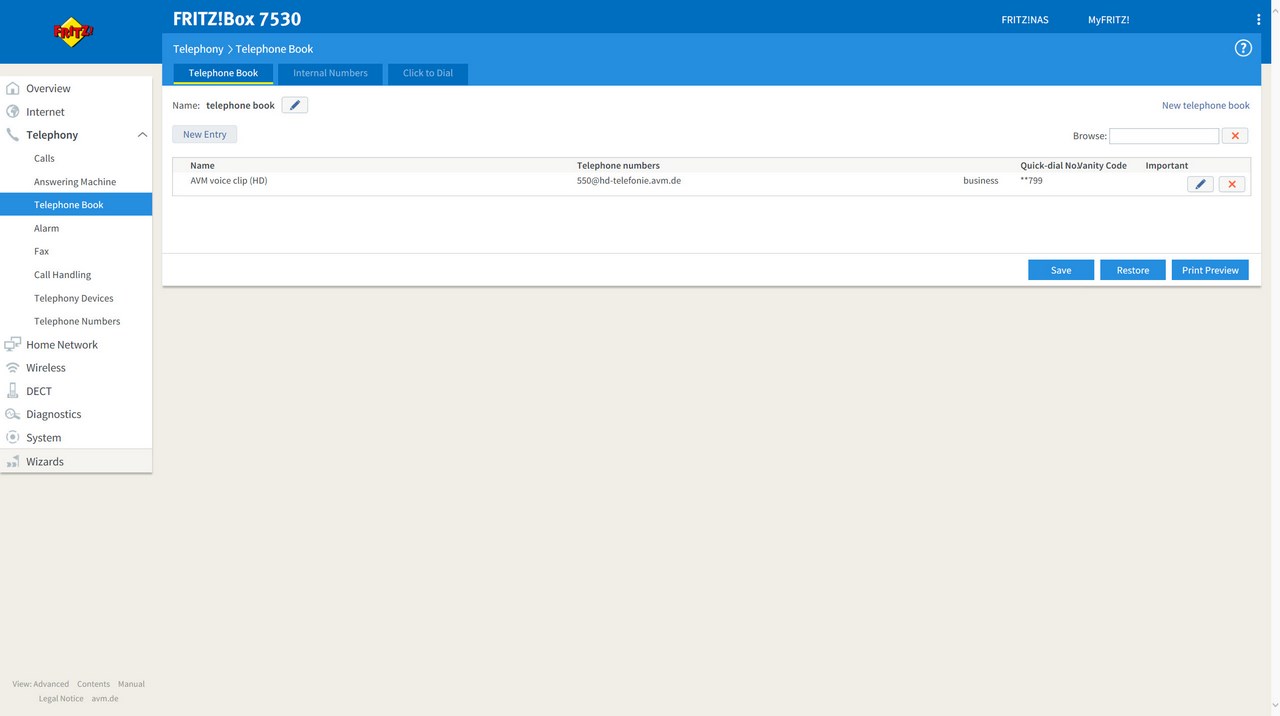The height and width of the screenshot is (716, 1280).
Task: Click the New Entry button
Action: (205, 134)
